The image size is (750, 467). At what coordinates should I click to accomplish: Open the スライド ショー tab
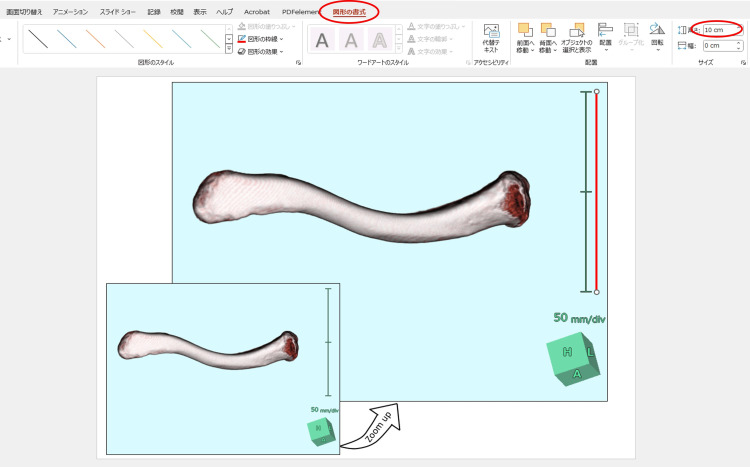tap(118, 12)
